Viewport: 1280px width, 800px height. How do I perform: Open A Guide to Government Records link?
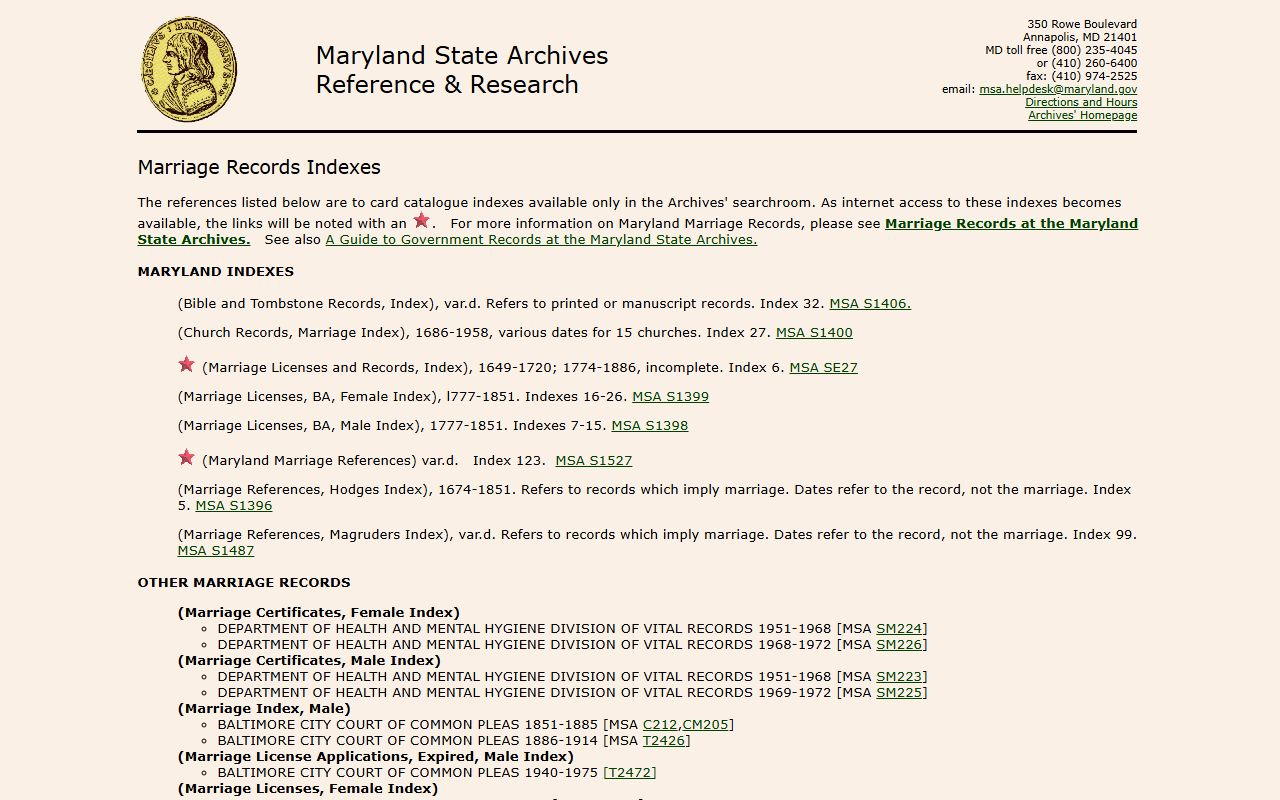coord(541,240)
